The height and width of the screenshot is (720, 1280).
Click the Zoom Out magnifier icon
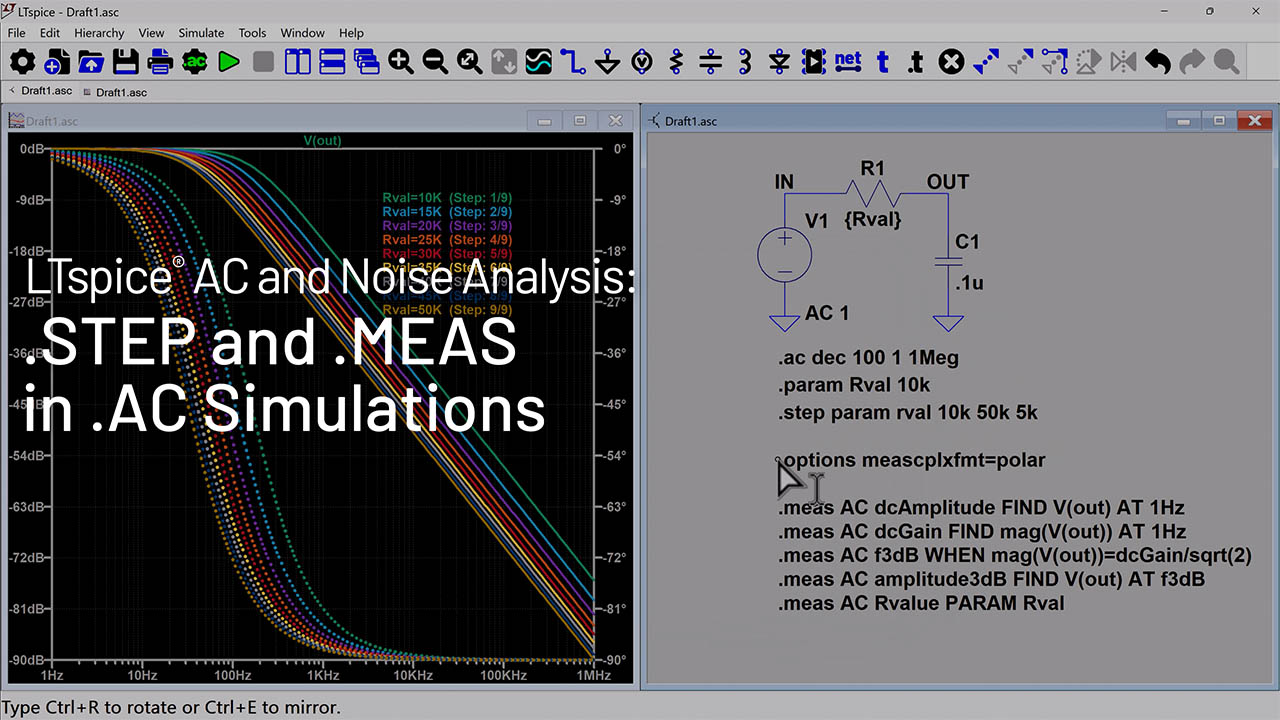tap(435, 62)
